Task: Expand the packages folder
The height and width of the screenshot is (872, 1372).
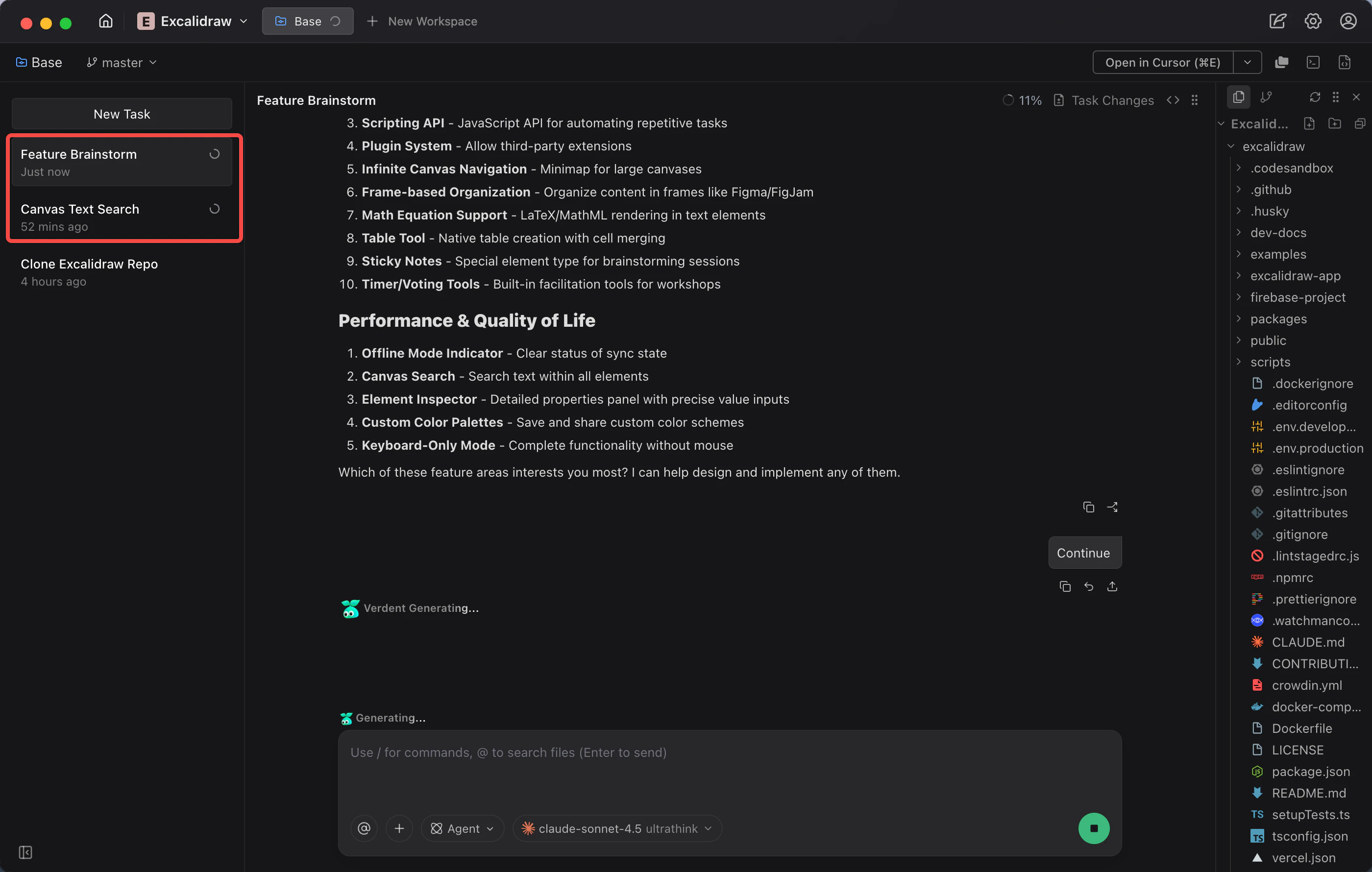Action: (x=1239, y=319)
